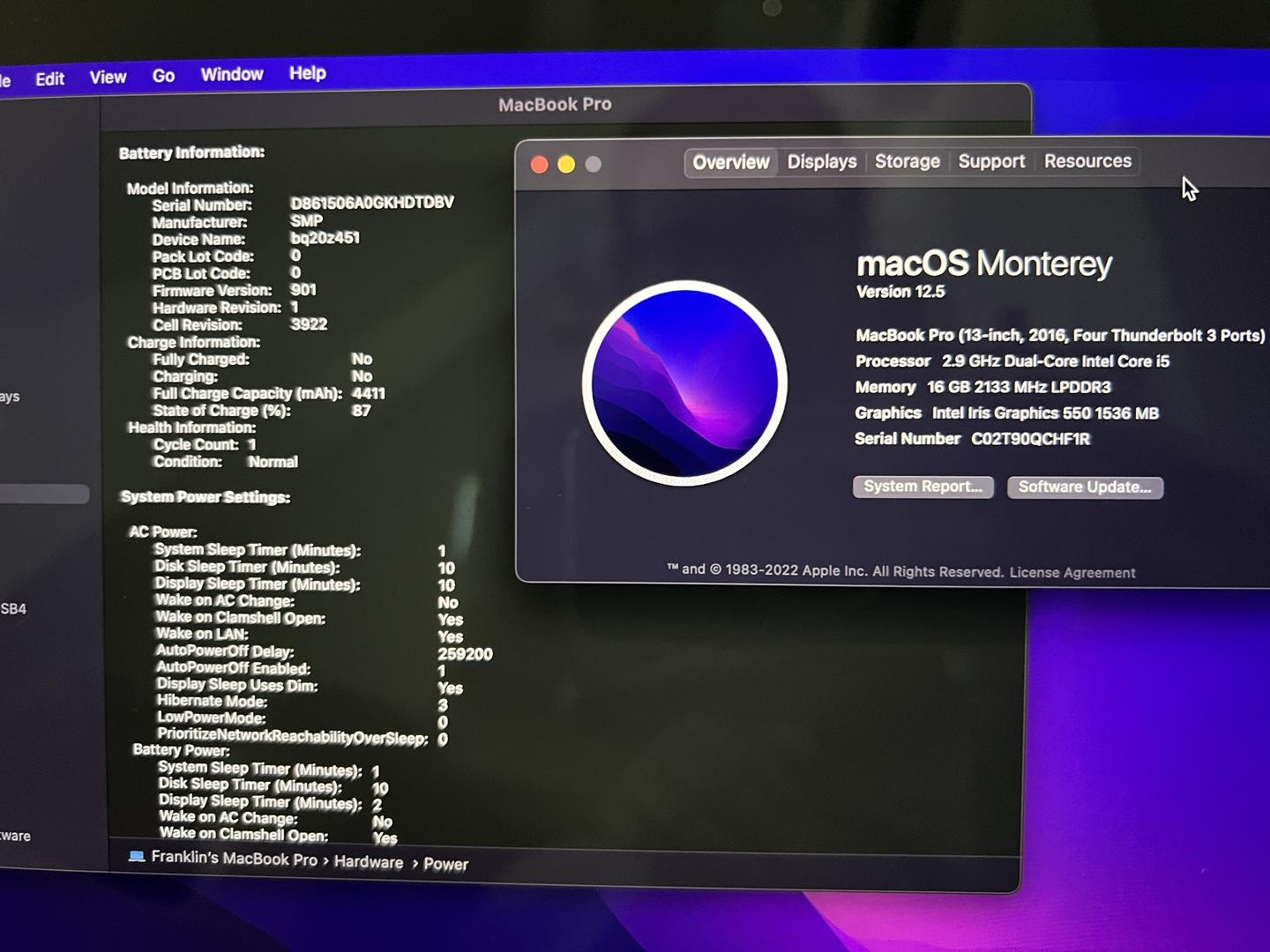Screen dimensions: 1270x952
Task: Click the Software Update button
Action: pyautogui.click(x=1085, y=487)
